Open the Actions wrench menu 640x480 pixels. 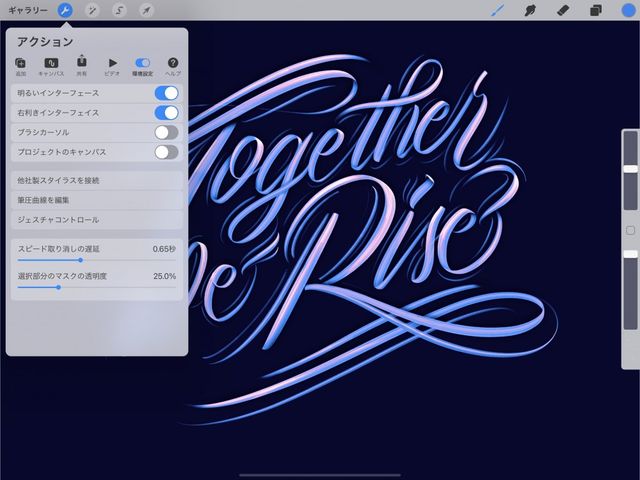click(x=65, y=10)
